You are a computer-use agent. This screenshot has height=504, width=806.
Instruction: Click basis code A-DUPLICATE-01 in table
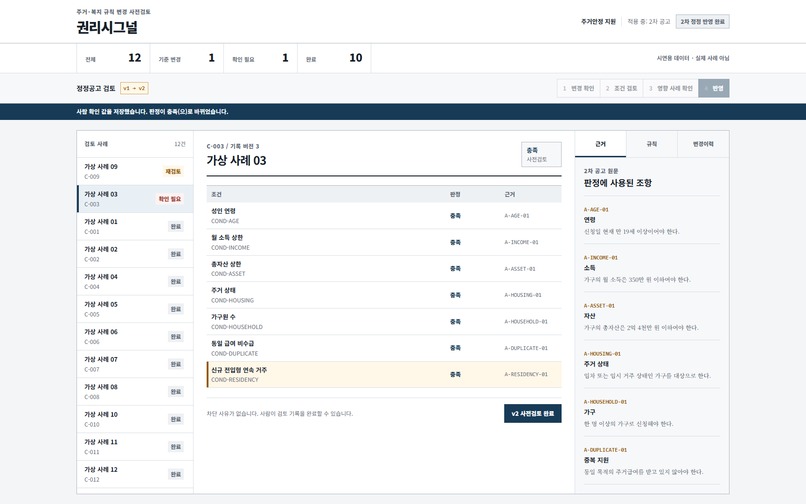coord(526,348)
